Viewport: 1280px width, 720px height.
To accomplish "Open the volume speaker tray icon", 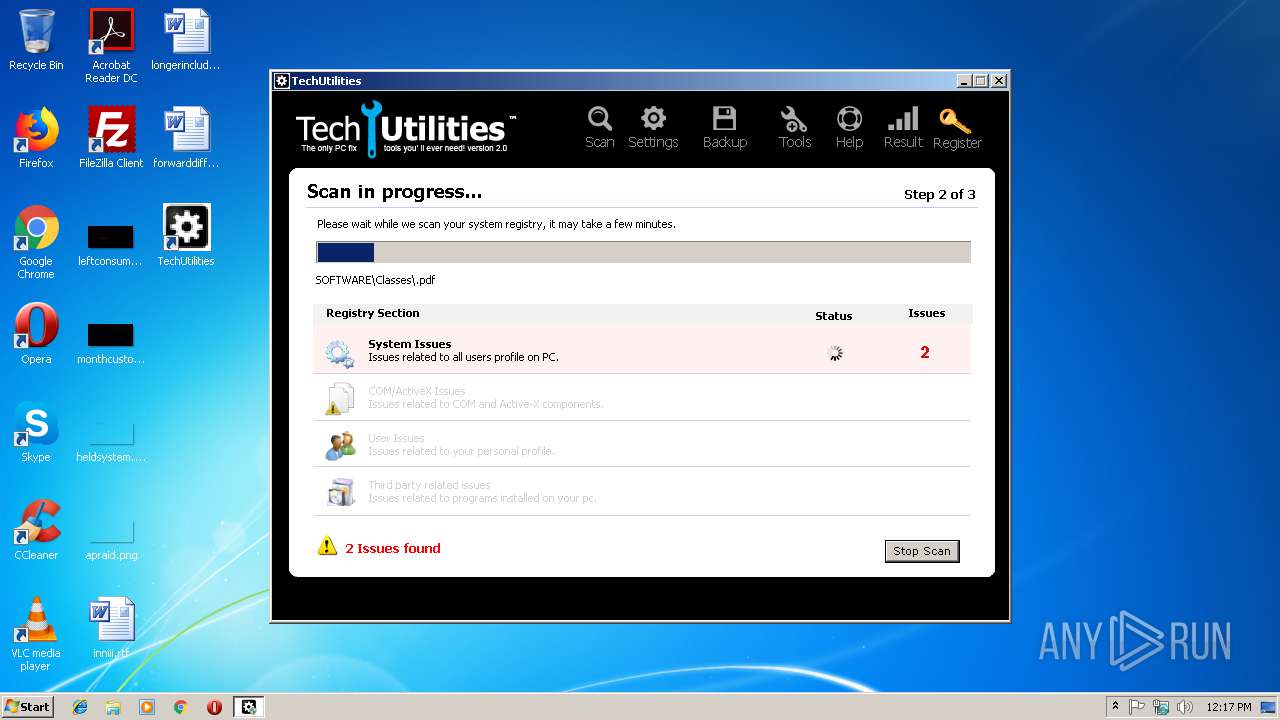I will (1185, 707).
